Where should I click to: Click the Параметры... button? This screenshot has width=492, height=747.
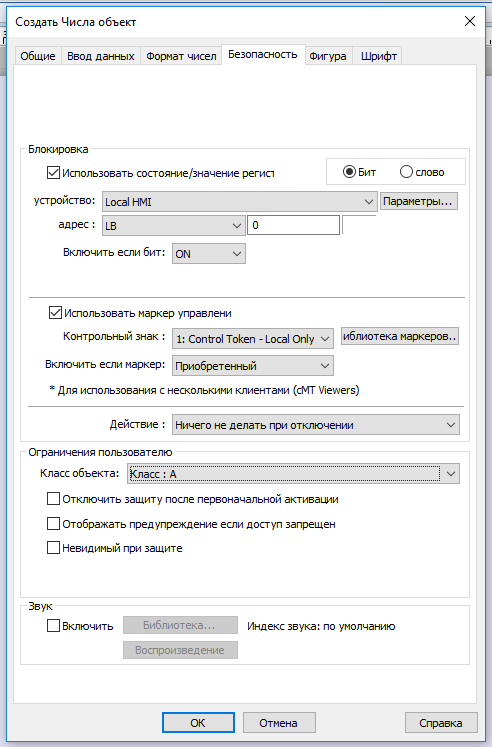coord(419,201)
